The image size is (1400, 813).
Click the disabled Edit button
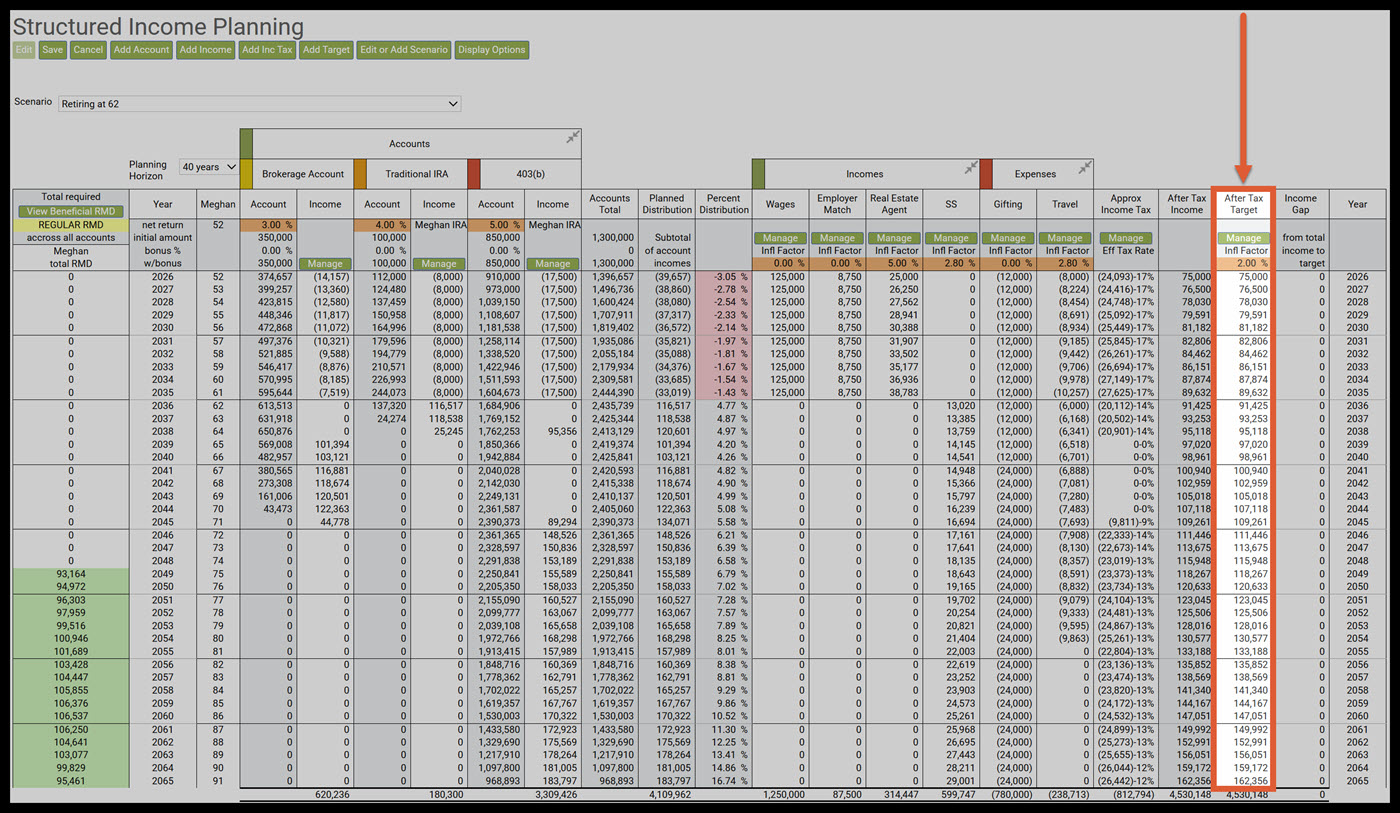[25, 50]
